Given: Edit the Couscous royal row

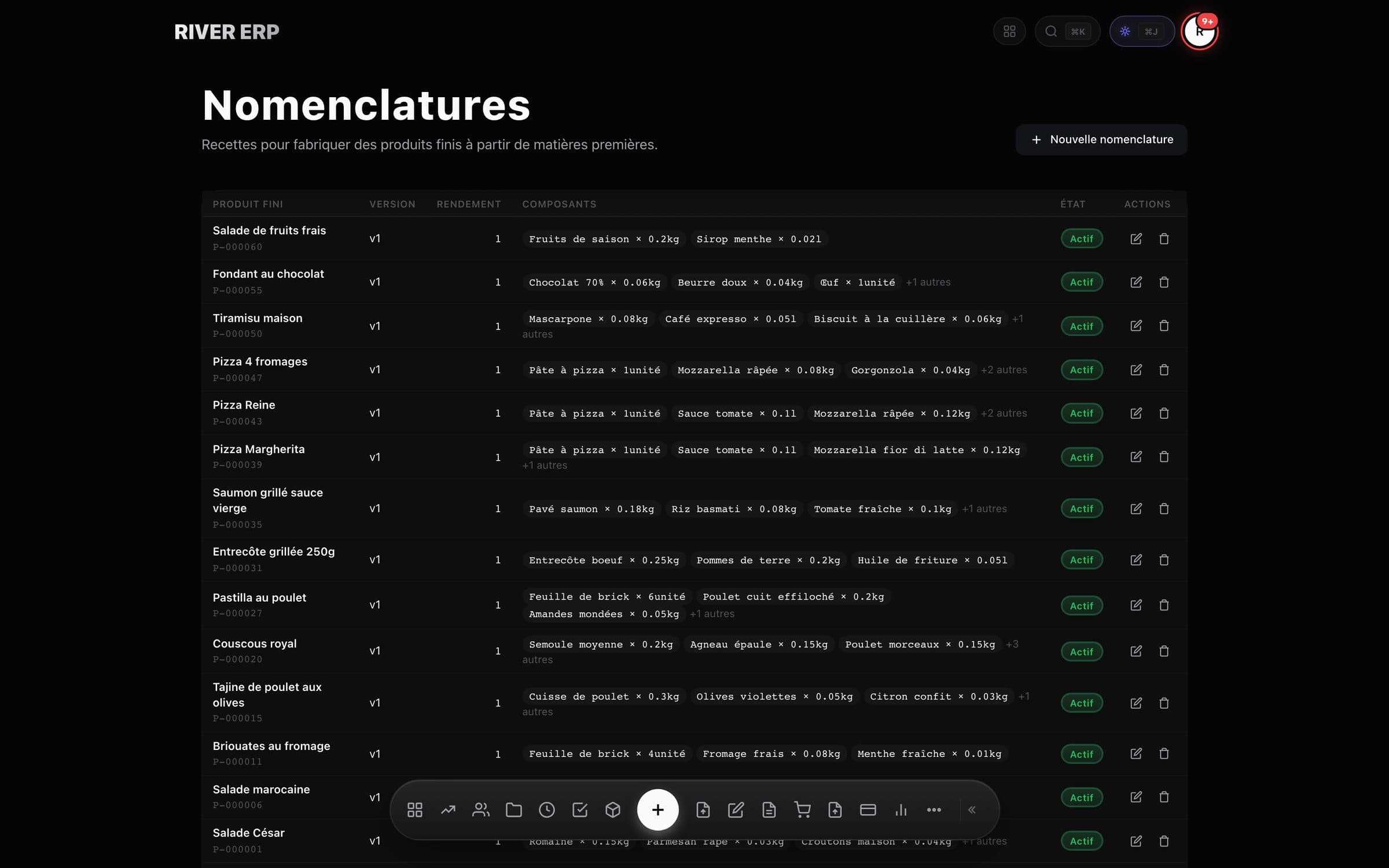Looking at the screenshot, I should (x=1136, y=651).
